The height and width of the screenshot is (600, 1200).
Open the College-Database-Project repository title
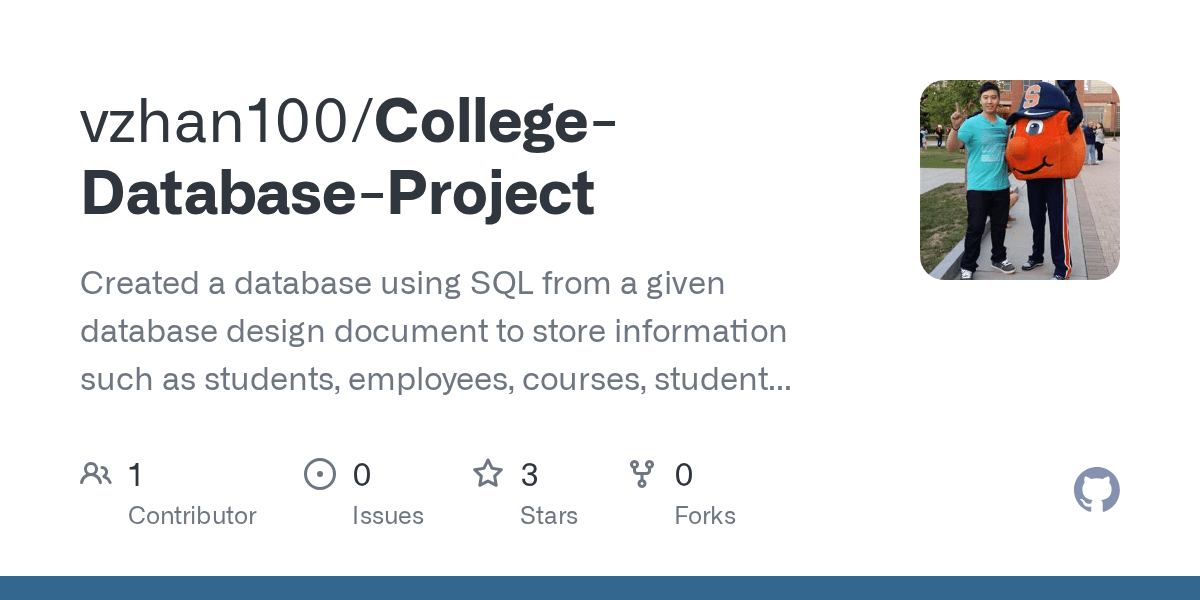(340, 193)
